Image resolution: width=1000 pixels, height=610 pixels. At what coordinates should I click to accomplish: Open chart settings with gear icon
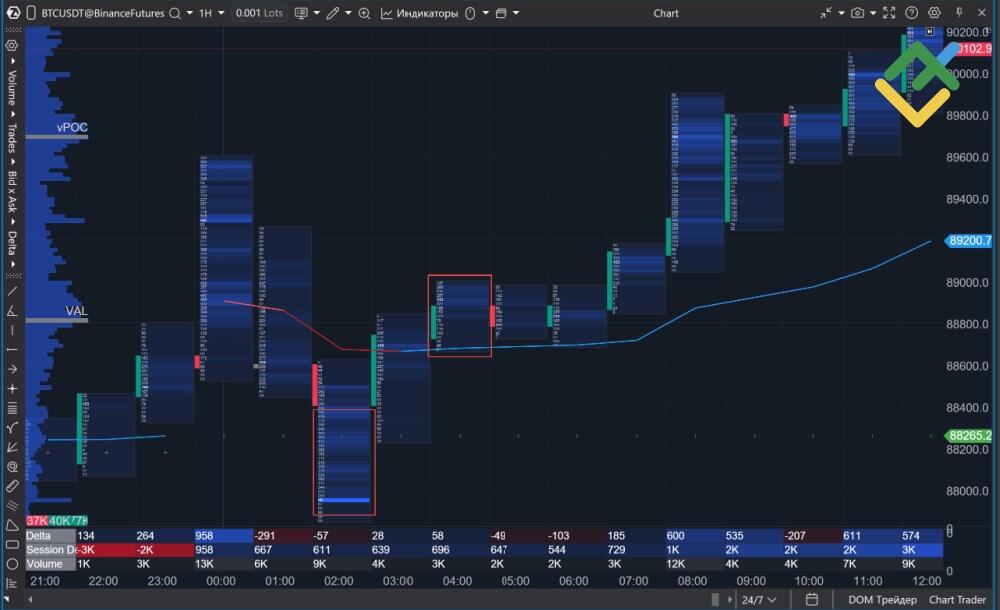coord(934,13)
